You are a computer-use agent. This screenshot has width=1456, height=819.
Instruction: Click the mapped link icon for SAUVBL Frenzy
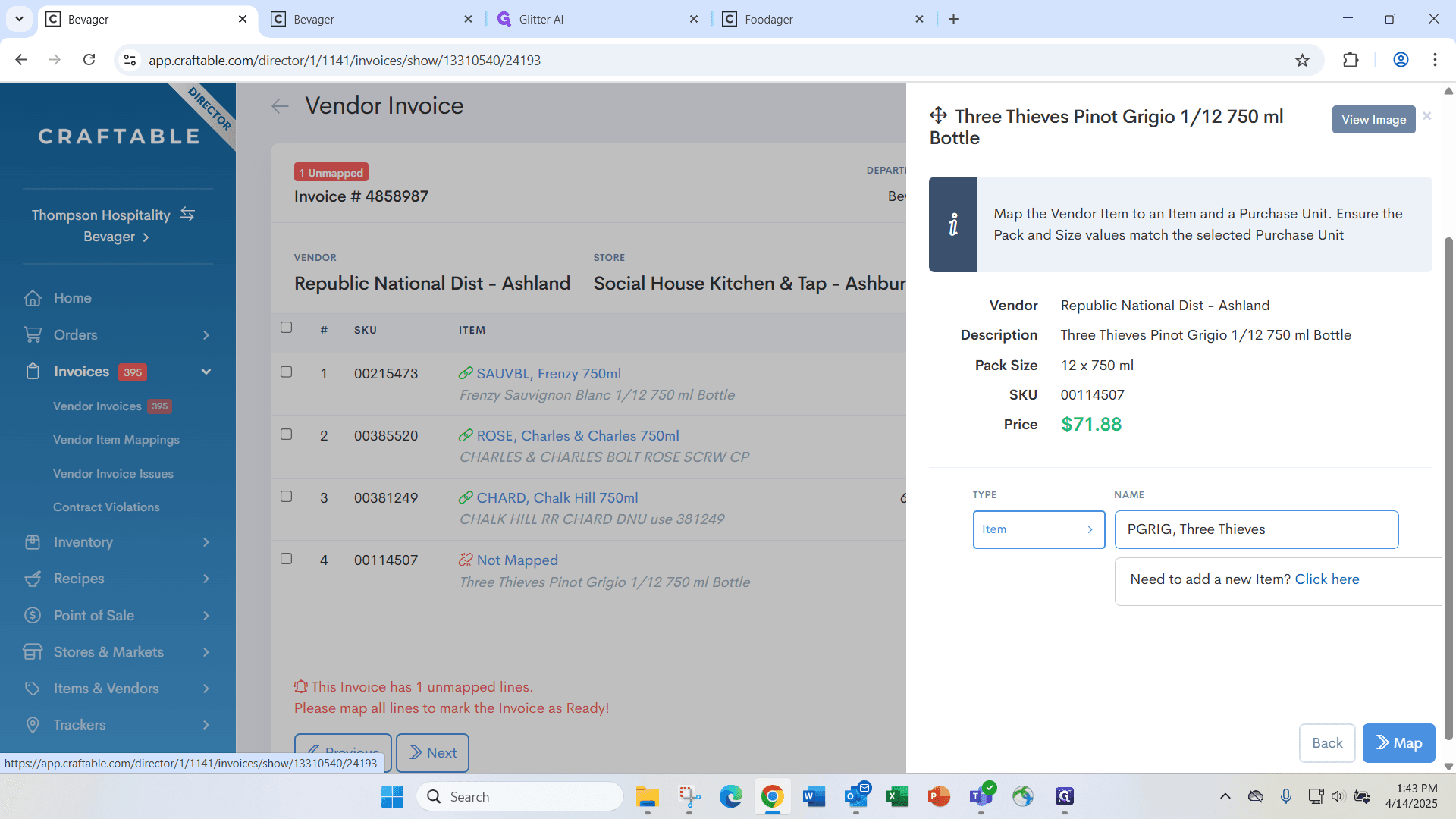coord(466,373)
